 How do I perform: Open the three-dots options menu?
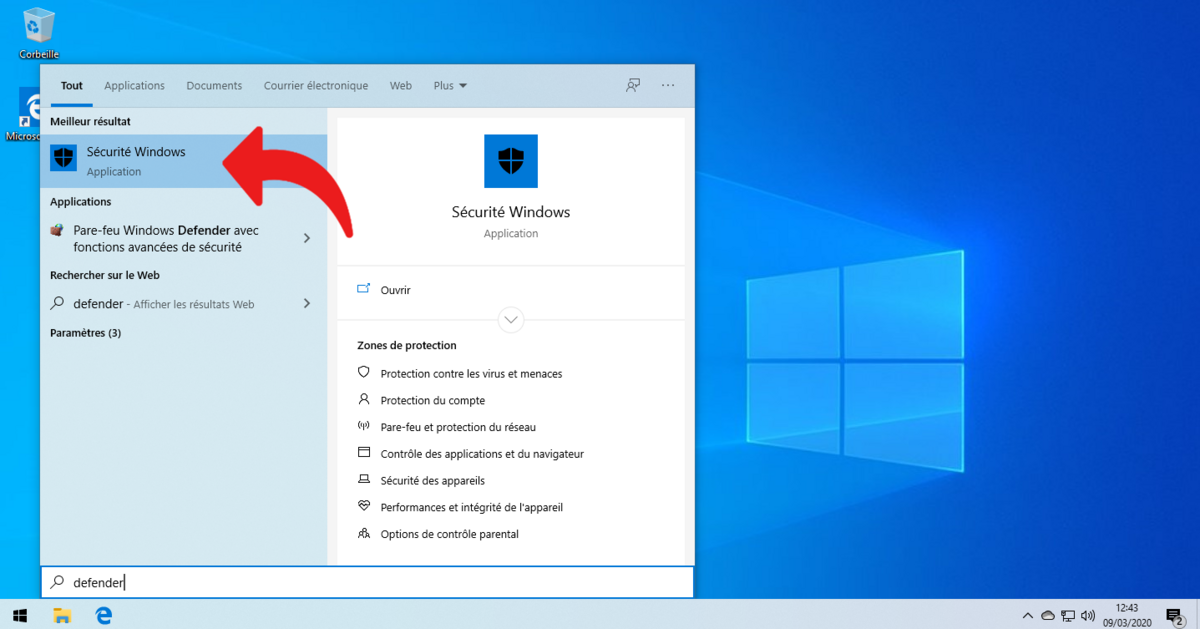[x=668, y=86]
